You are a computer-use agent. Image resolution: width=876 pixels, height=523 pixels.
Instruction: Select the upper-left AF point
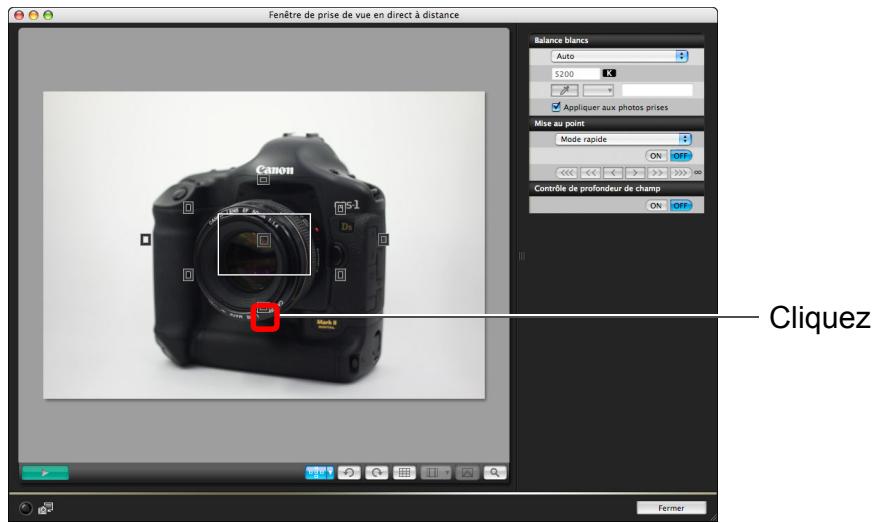pyautogui.click(x=188, y=208)
